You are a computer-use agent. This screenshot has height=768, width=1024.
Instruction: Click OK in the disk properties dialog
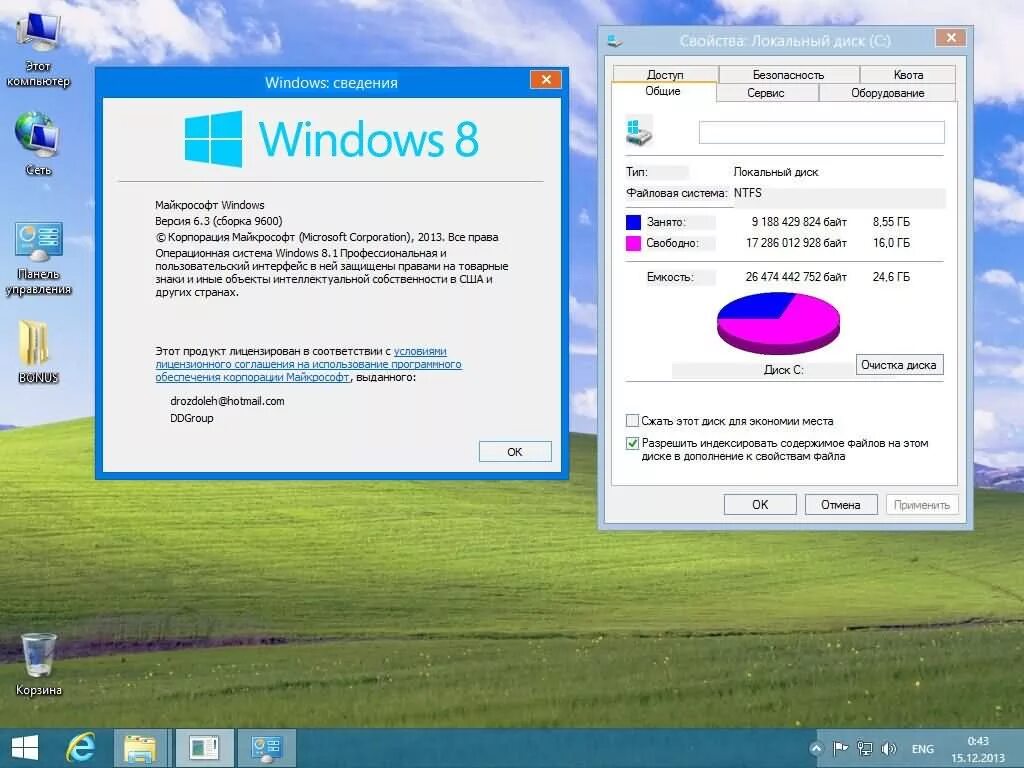760,504
